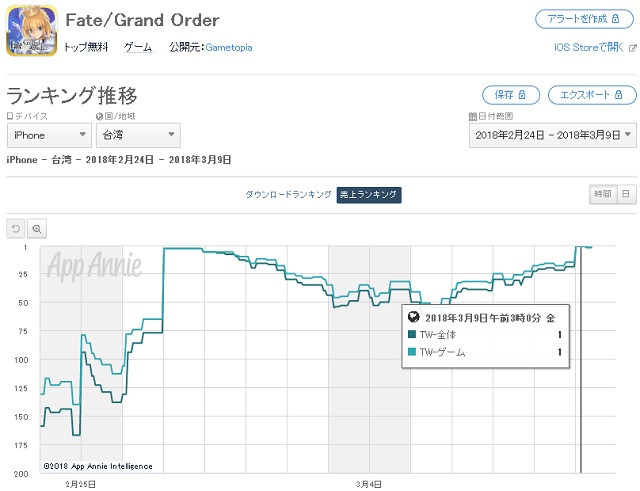Select 売上ランキング chart mode

(369, 195)
